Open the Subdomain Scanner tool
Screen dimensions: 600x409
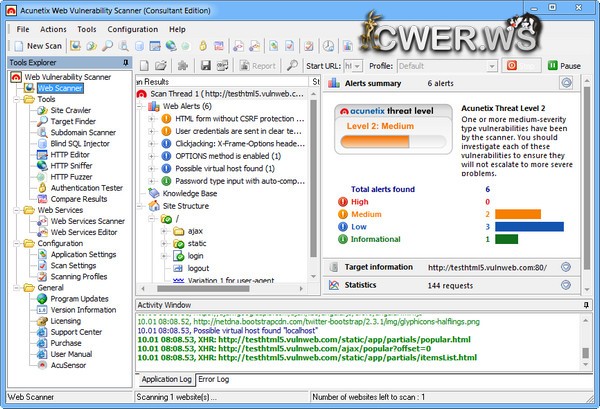(83, 132)
